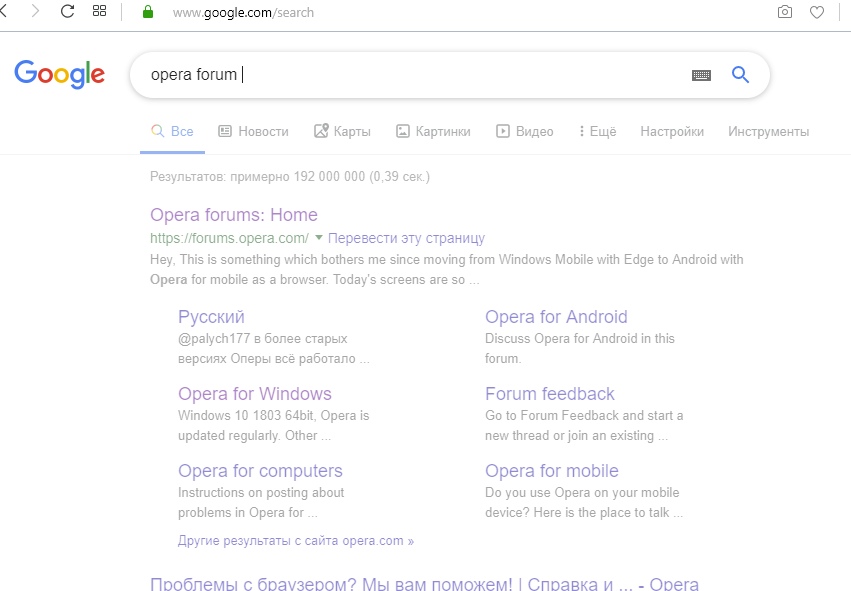Open the 'Opera for Windows' sitelink
Screen dimensions: 851x591
click(x=255, y=394)
